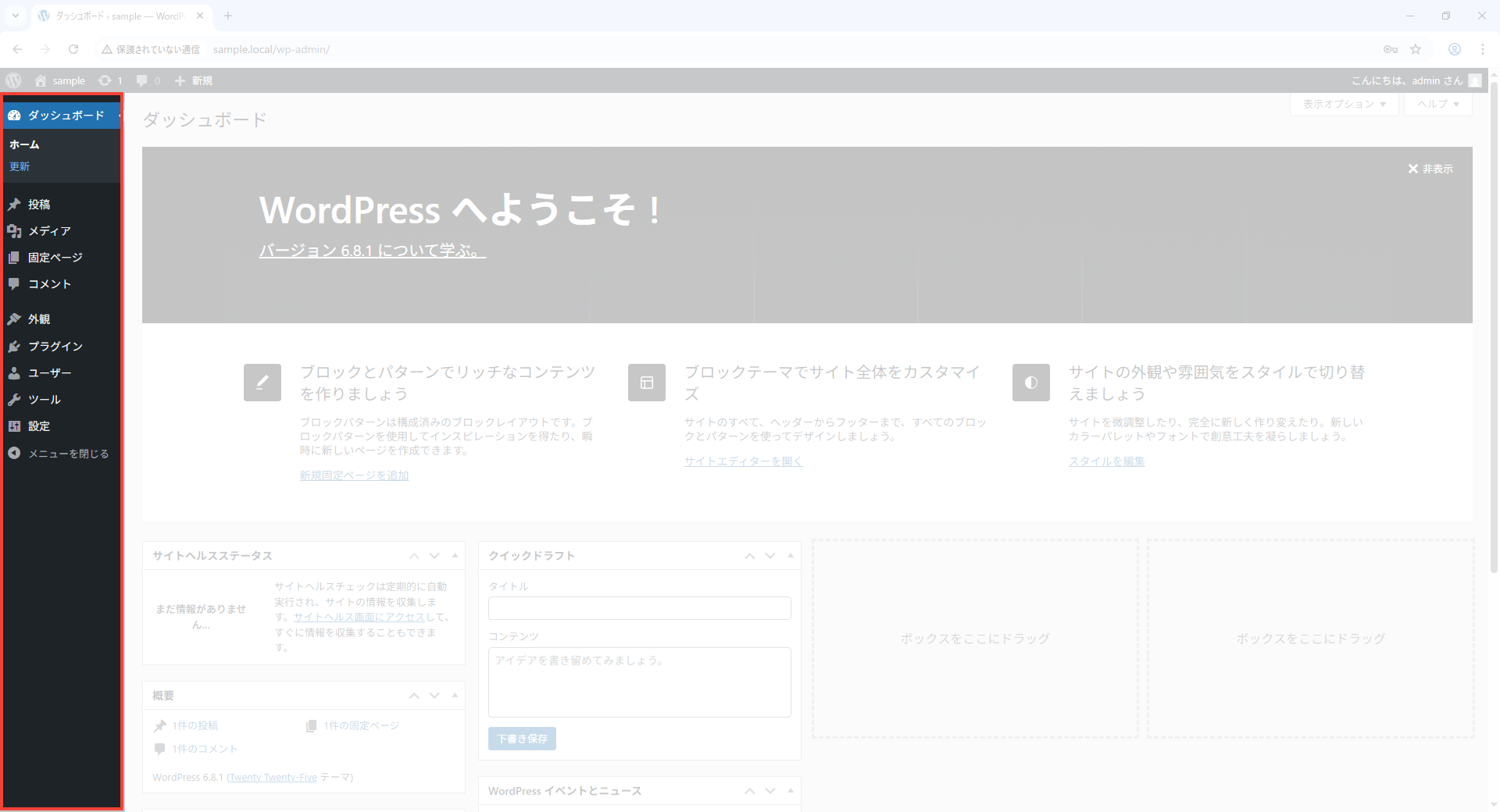This screenshot has width=1500, height=812.
Task: Click the pencil edit icon in welcome panel
Action: 262,383
